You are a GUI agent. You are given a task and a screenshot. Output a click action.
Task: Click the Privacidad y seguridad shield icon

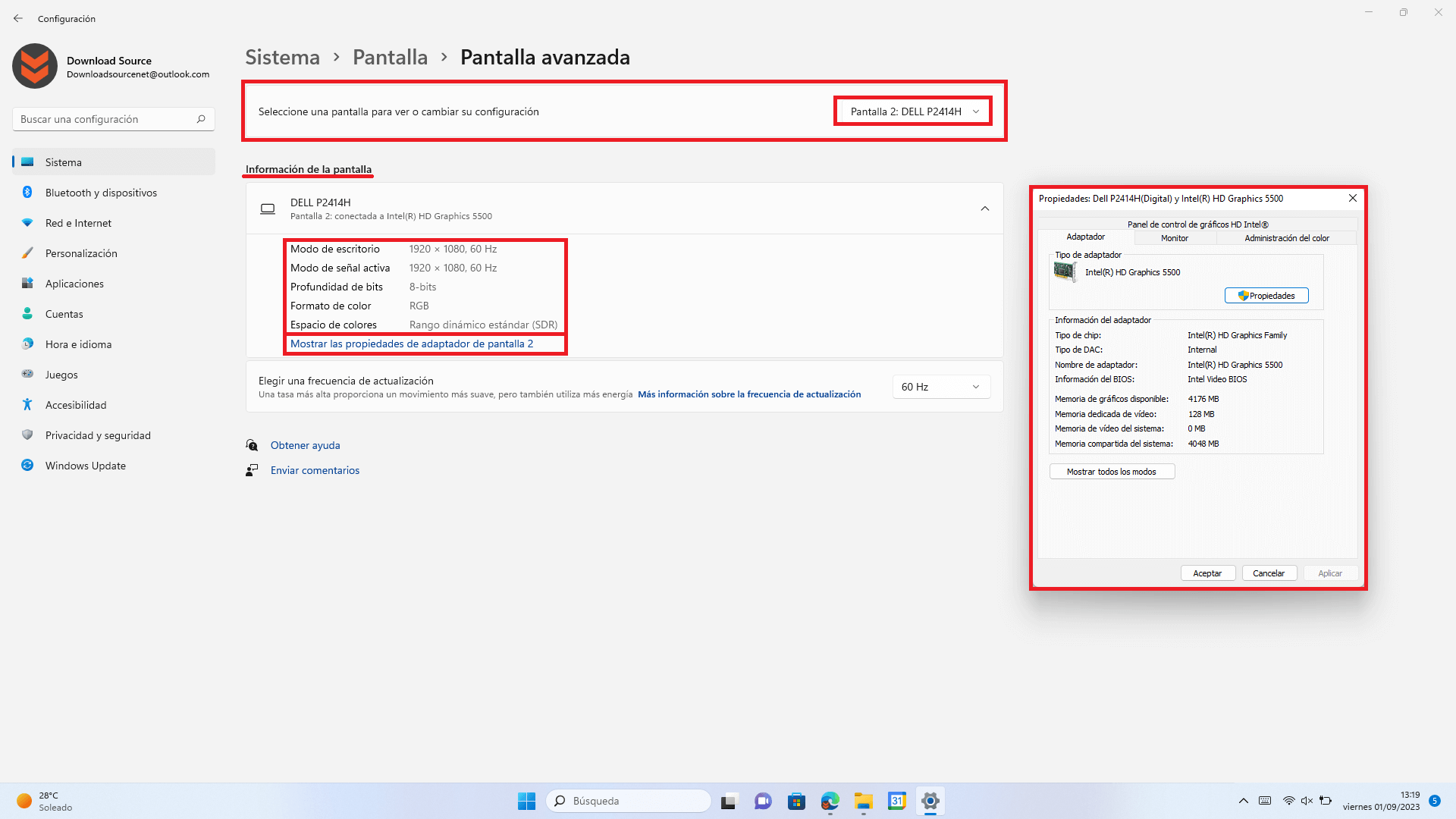pos(27,435)
